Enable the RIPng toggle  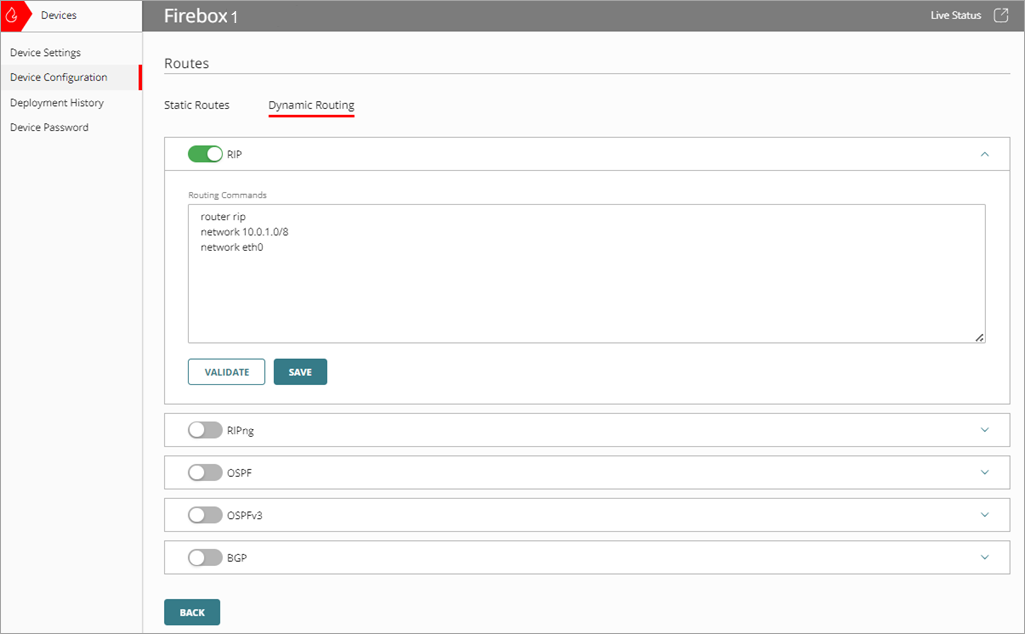point(205,429)
